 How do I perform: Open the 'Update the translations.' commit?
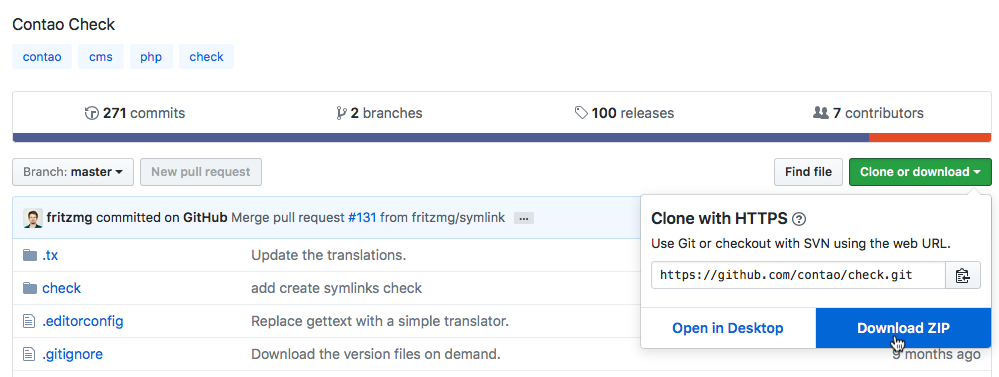(329, 255)
